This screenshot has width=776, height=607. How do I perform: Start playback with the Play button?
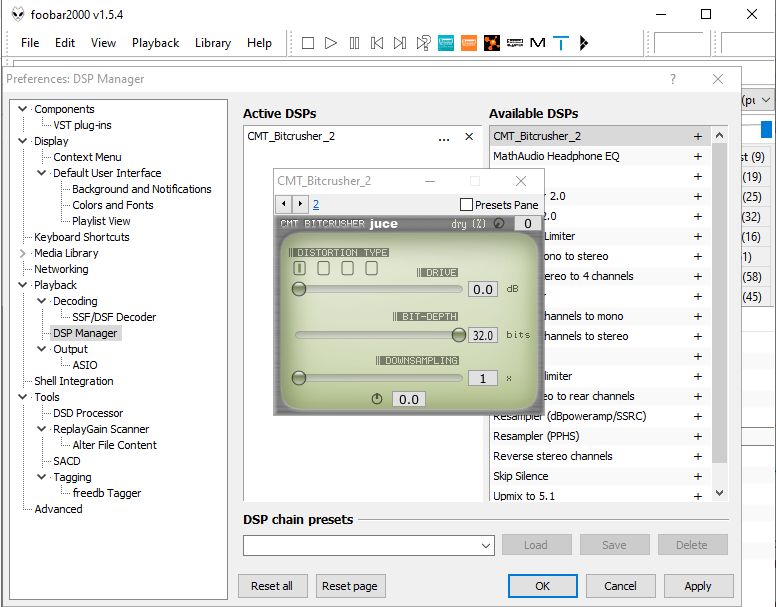(331, 43)
